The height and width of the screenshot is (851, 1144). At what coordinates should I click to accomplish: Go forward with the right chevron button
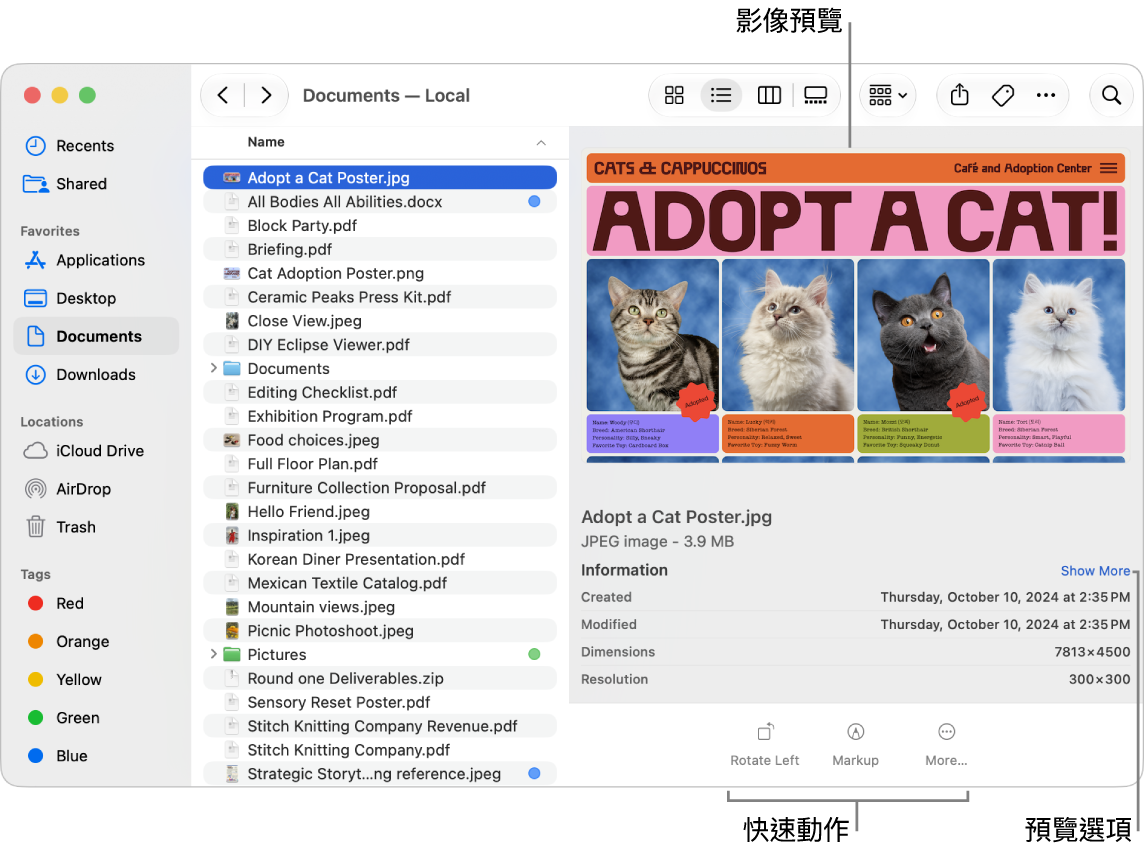point(266,96)
